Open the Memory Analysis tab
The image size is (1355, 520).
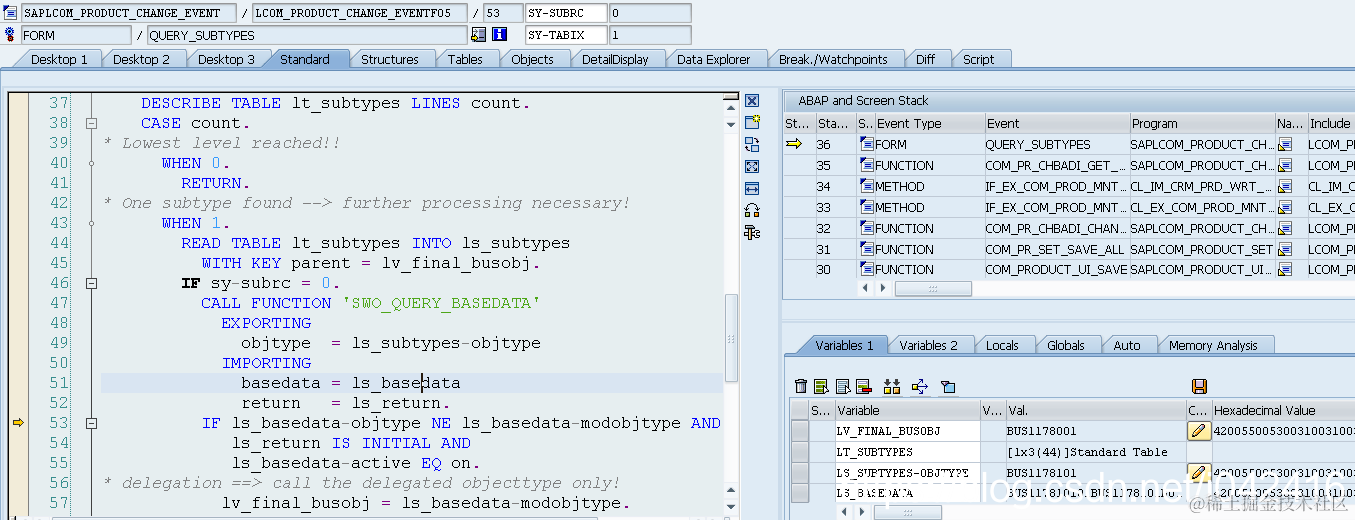[x=1213, y=345]
